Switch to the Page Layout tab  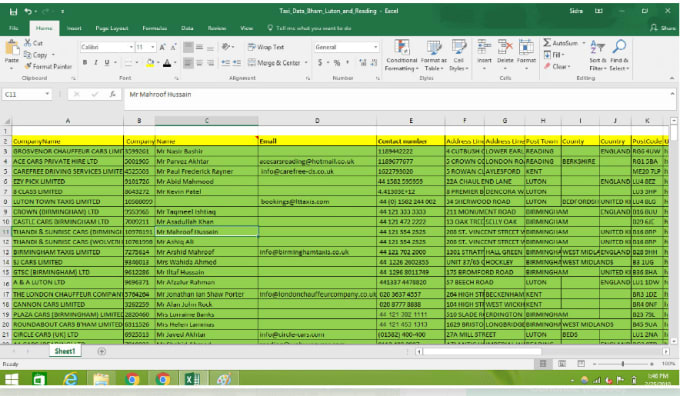coord(112,28)
